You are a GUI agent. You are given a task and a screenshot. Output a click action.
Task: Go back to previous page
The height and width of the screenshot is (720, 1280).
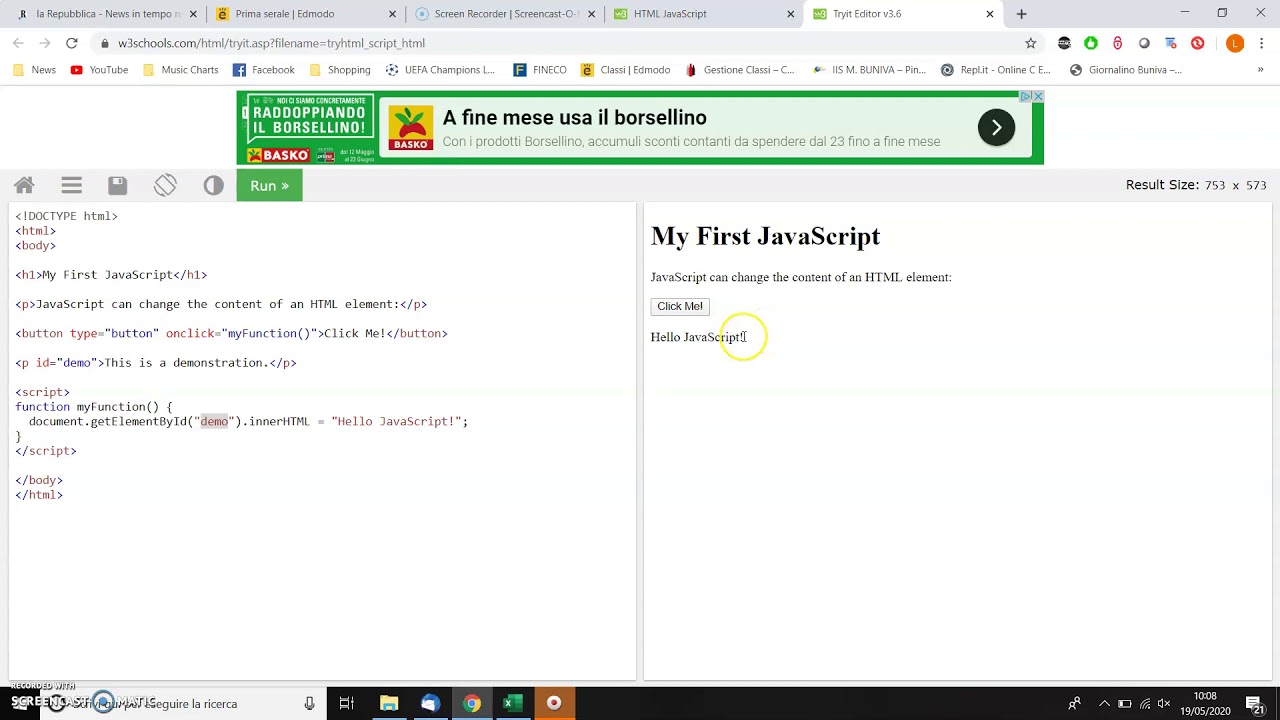pos(18,43)
